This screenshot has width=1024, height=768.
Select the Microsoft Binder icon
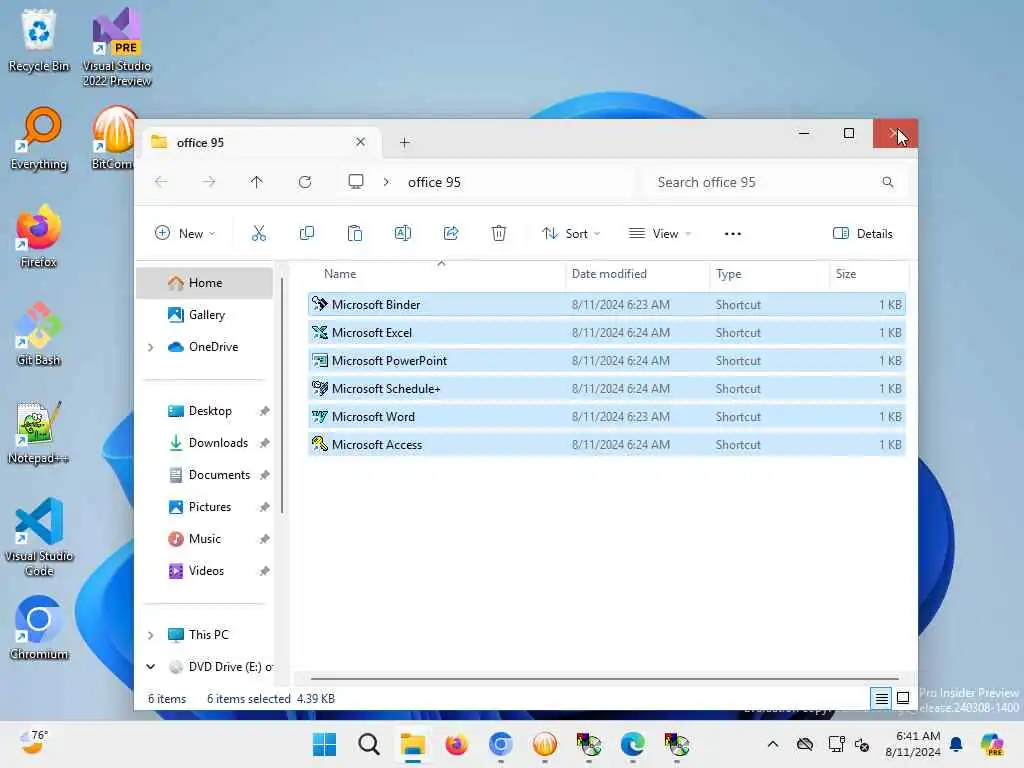coord(319,304)
